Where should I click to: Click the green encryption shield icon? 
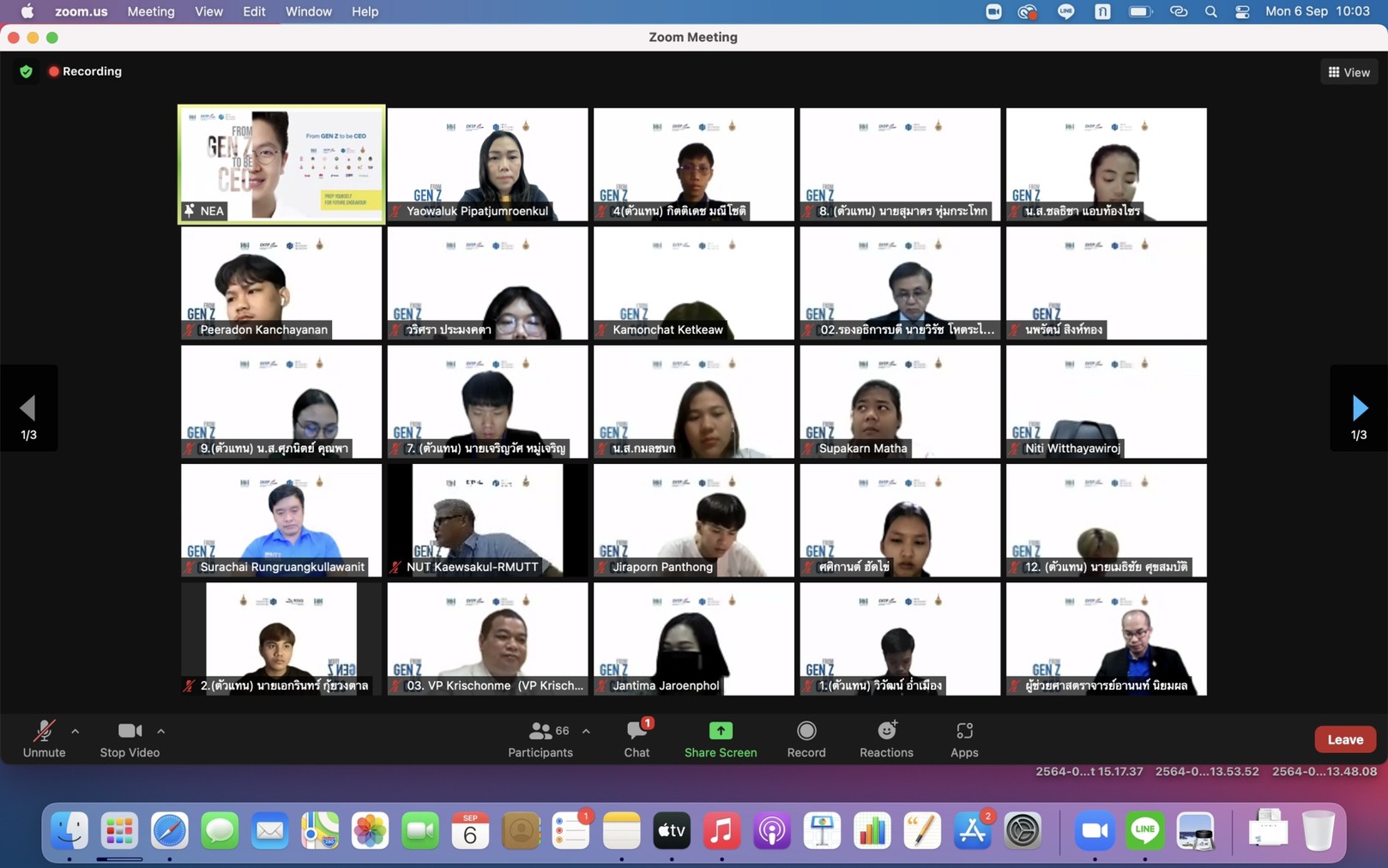[26, 72]
